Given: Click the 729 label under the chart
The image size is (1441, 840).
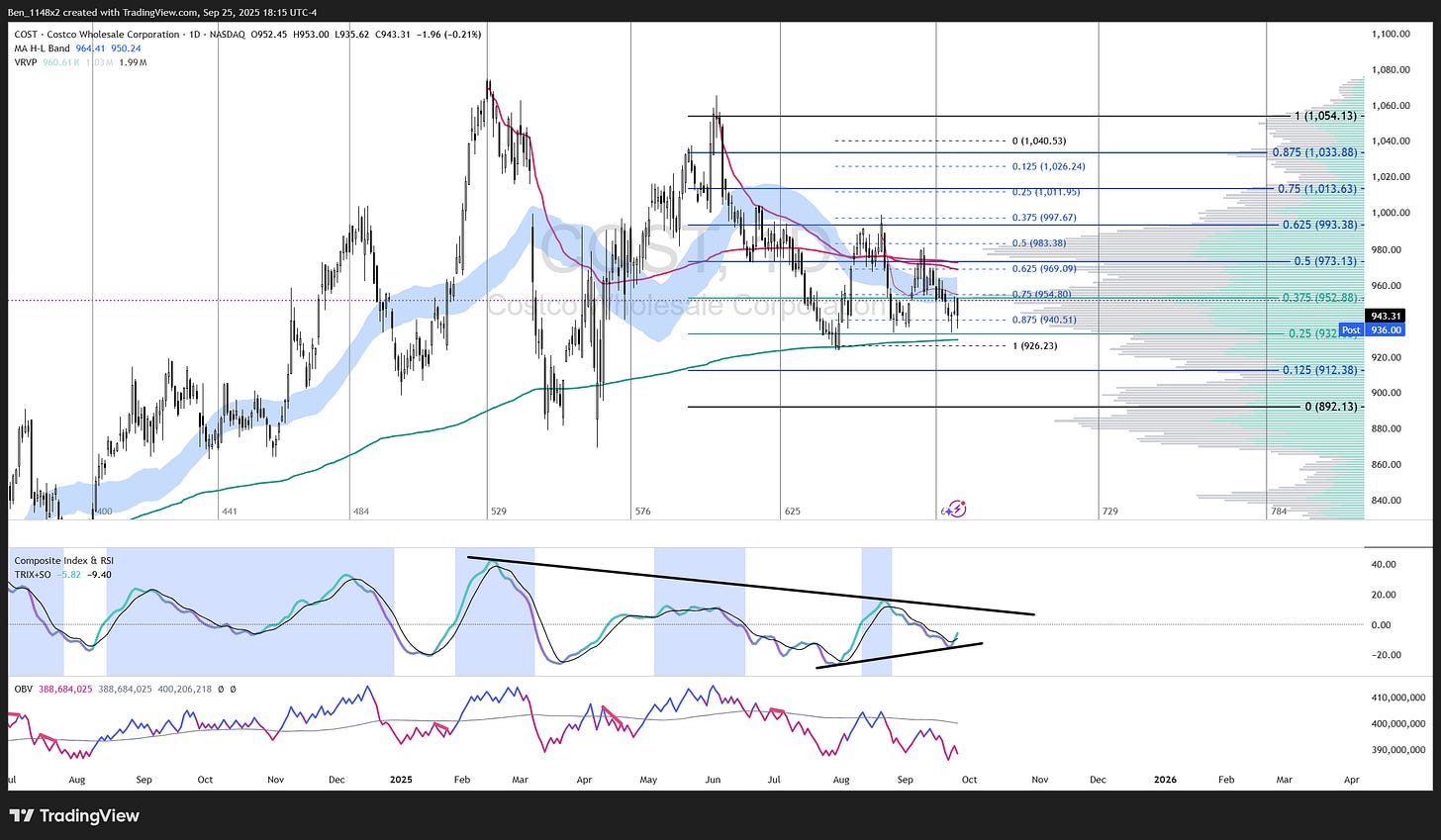Looking at the screenshot, I should (1110, 512).
